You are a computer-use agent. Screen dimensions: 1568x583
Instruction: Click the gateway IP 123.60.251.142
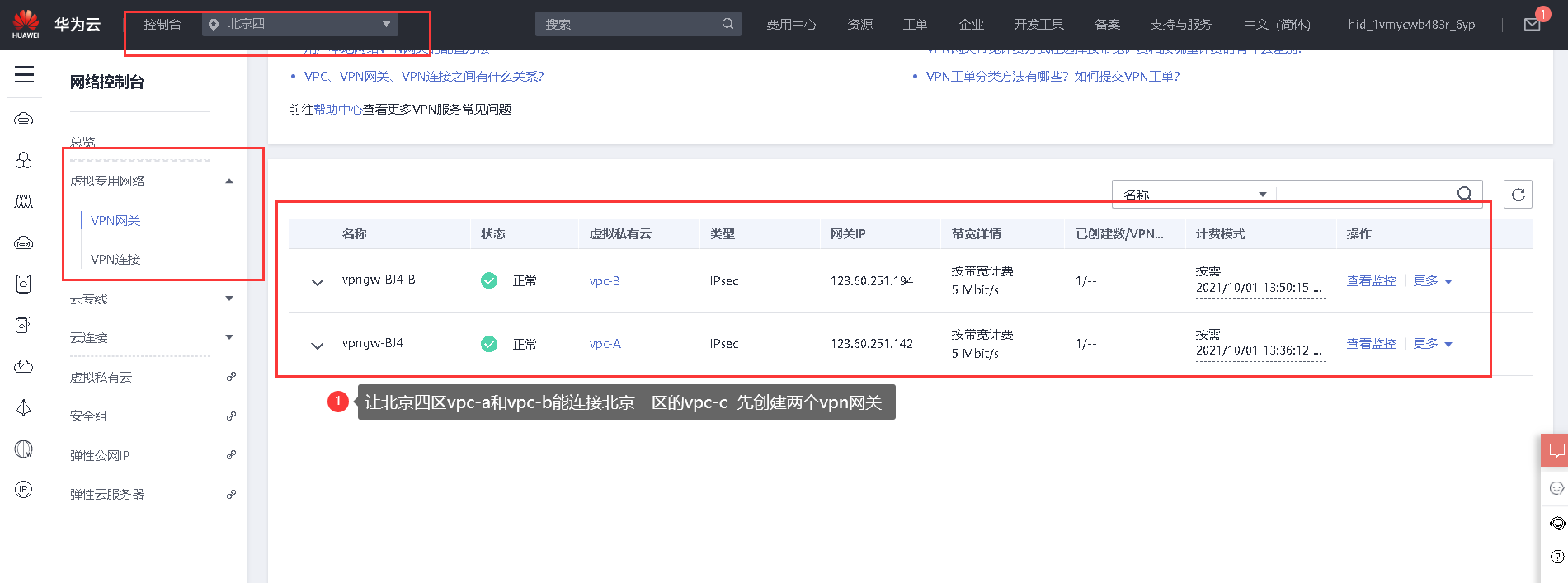point(872,344)
